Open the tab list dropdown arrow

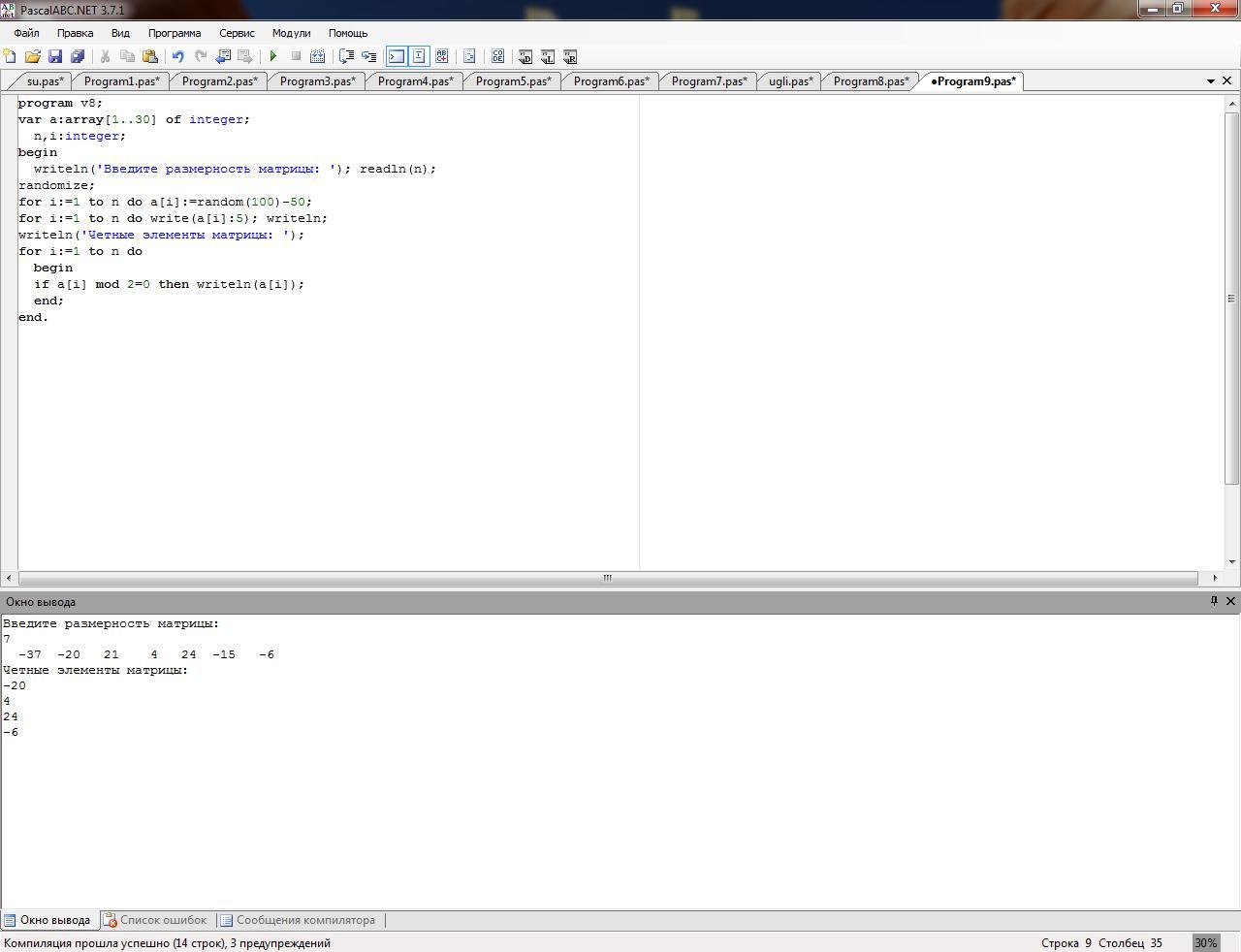(x=1210, y=81)
